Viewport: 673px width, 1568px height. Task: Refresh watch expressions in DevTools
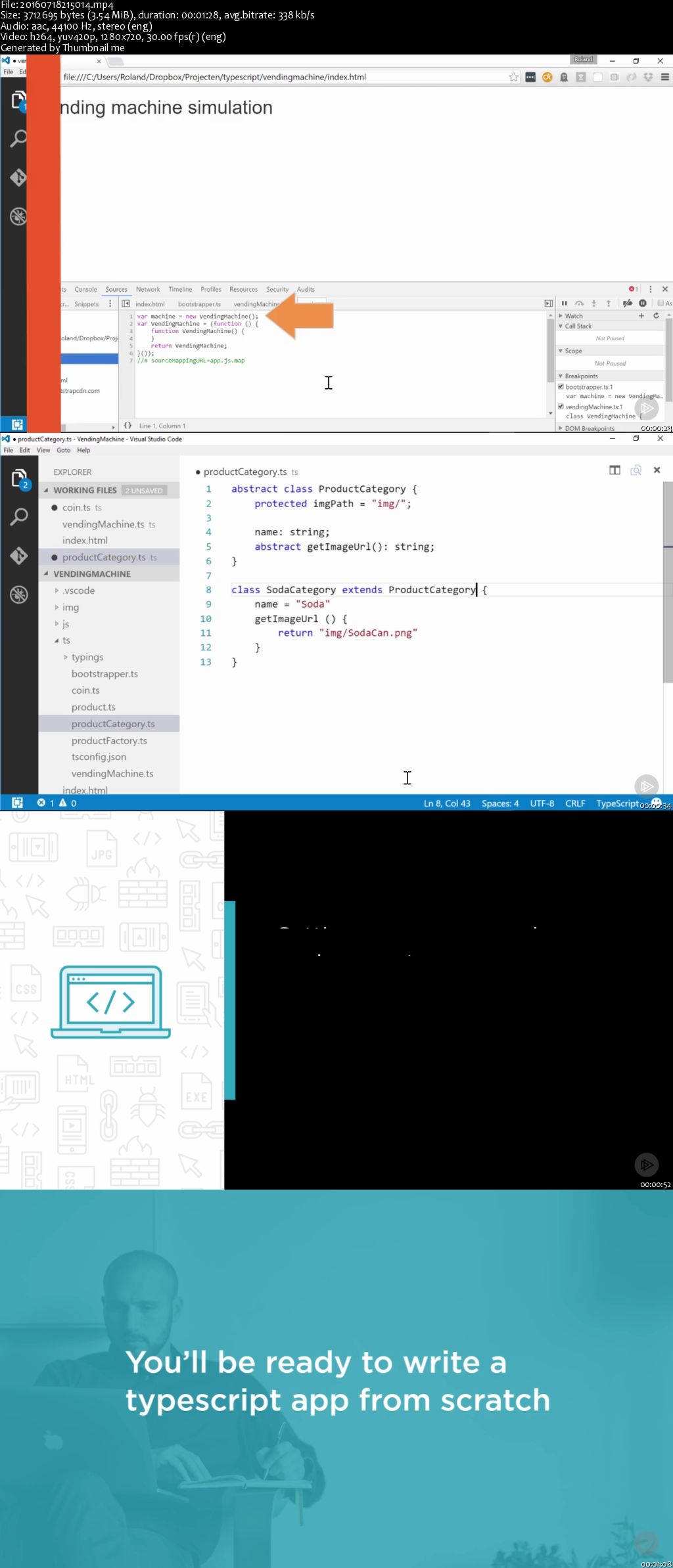point(656,316)
